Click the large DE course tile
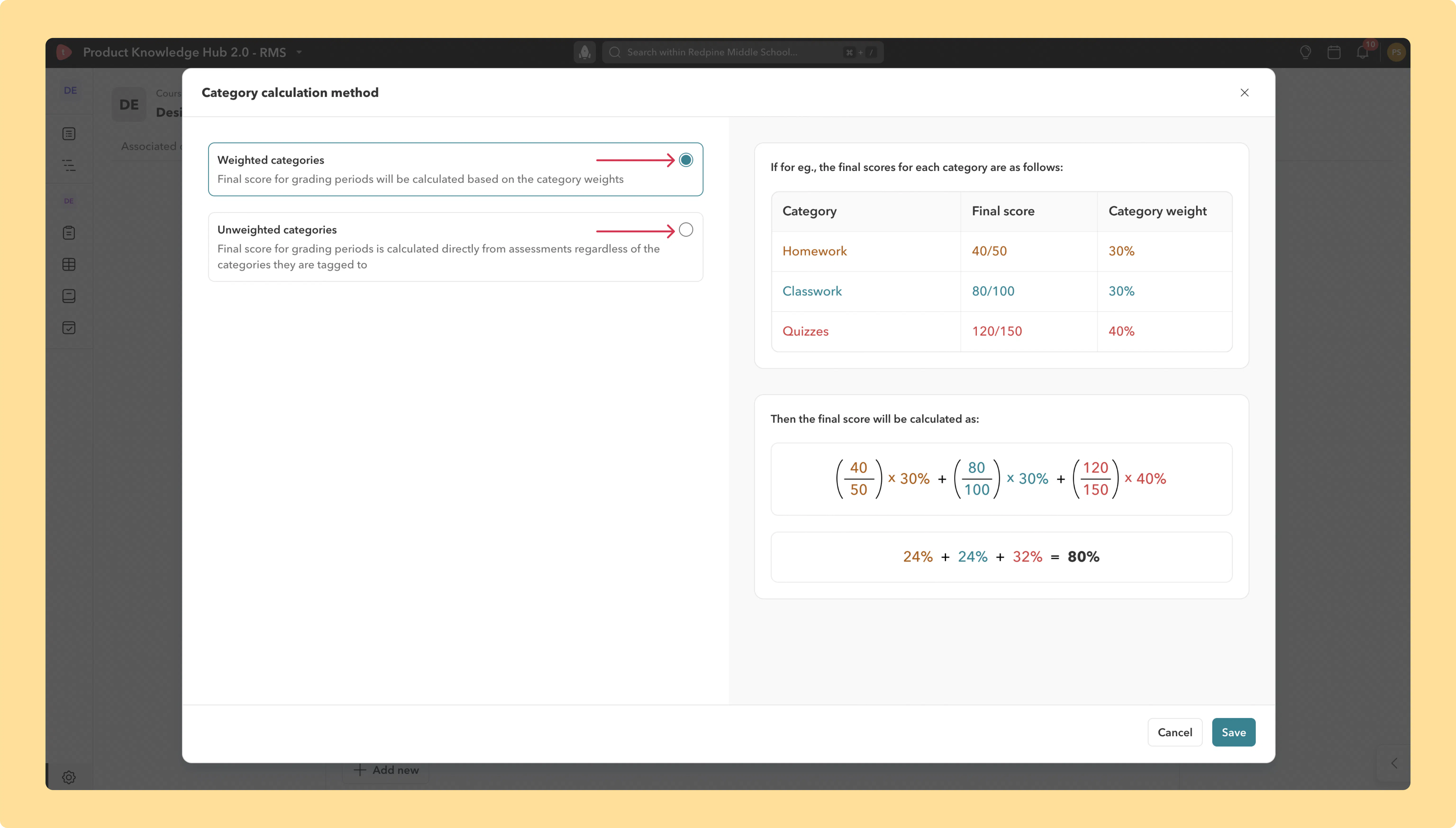 point(129,105)
